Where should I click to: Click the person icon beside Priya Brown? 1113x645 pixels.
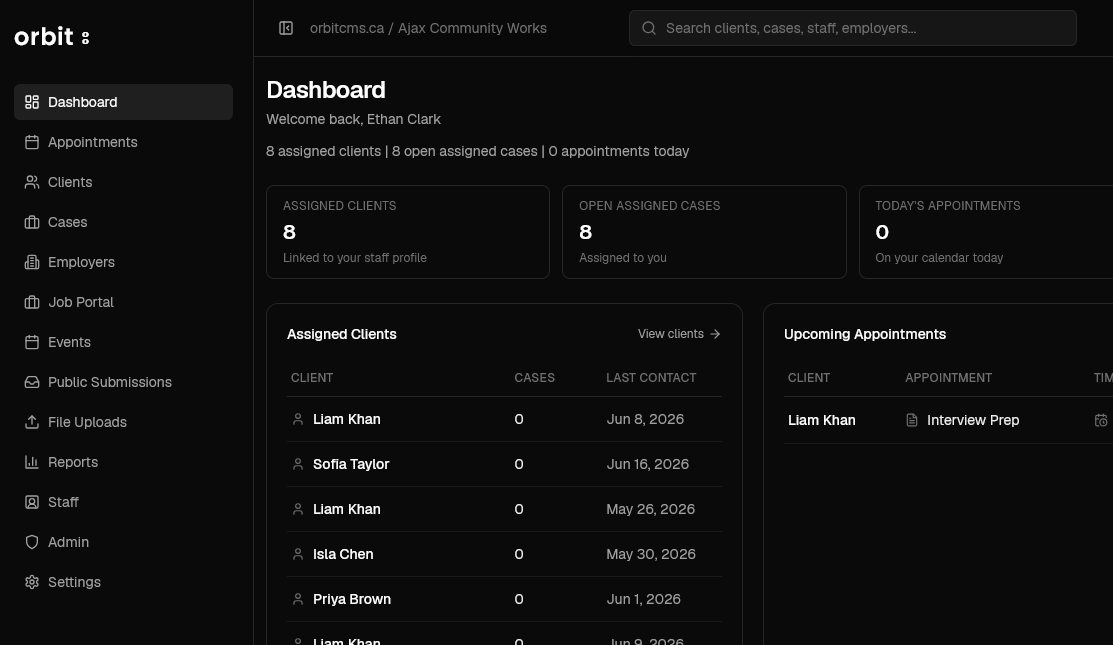pos(298,599)
